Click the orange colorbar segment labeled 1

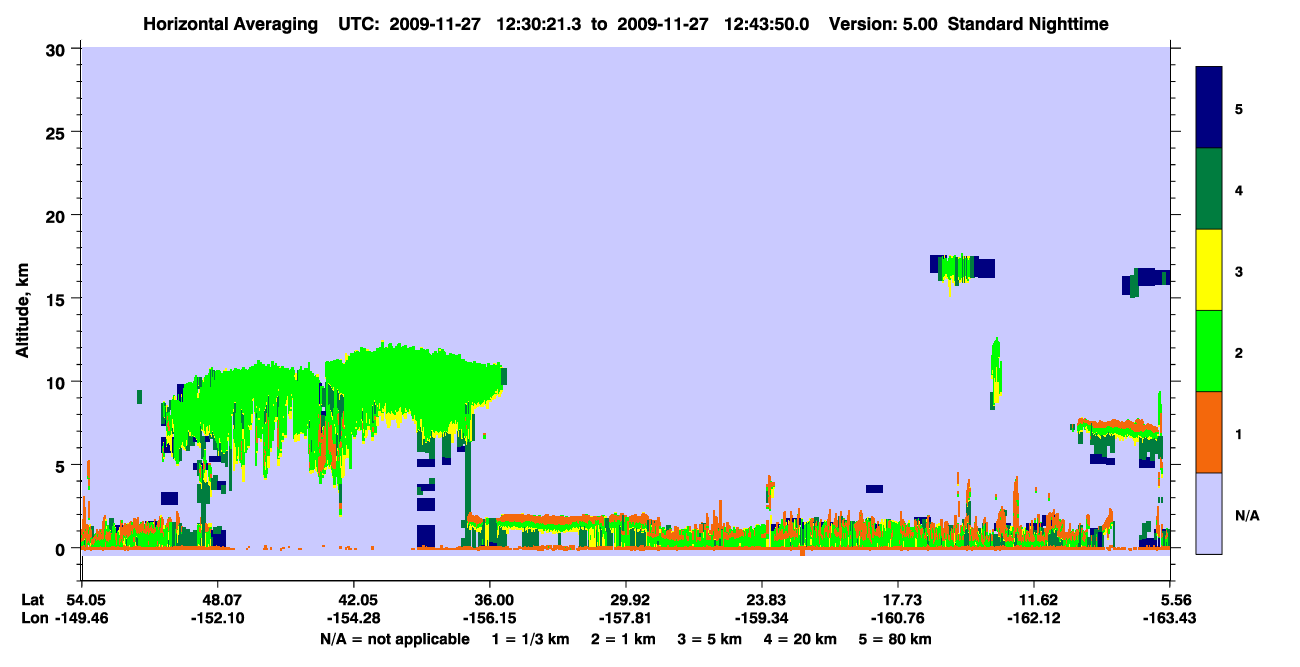1209,432
